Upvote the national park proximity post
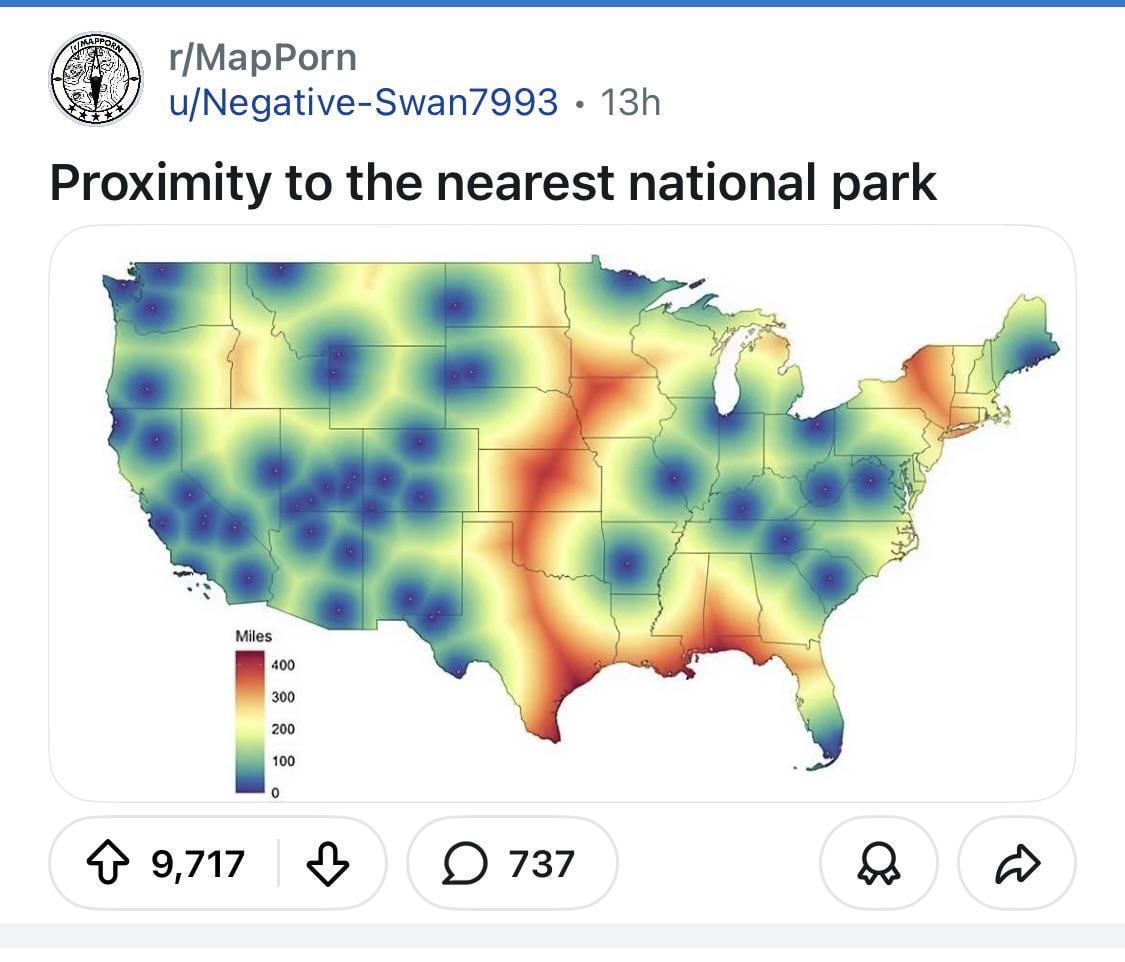 117,862
